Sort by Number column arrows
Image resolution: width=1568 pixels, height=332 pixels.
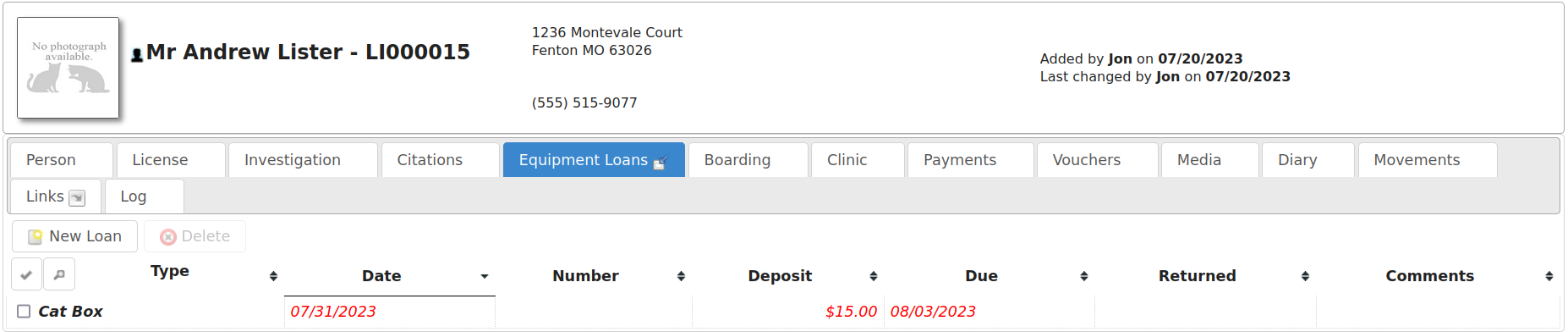pos(681,276)
